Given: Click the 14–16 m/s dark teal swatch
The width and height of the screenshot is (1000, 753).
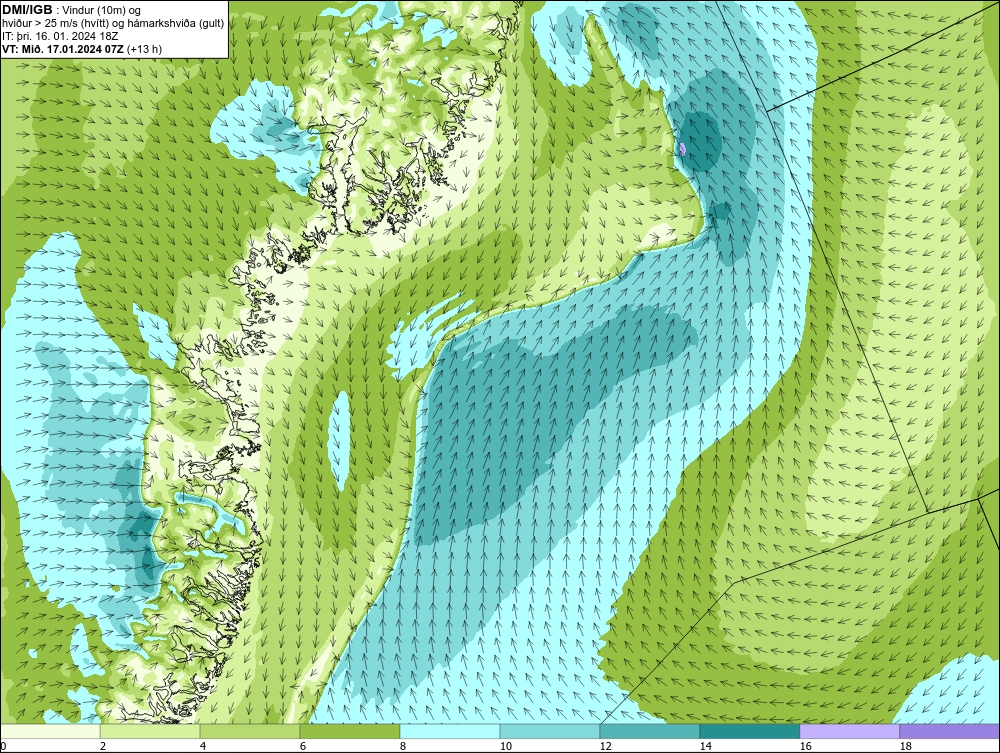Looking at the screenshot, I should pyautogui.click(x=750, y=731).
